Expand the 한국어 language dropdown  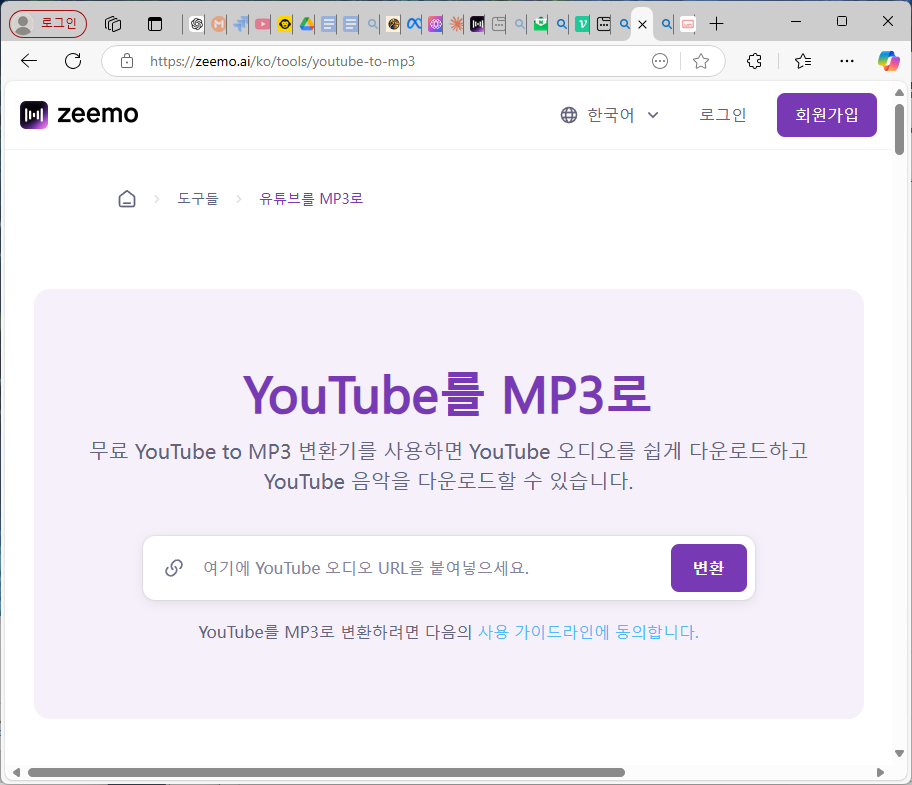pos(611,115)
